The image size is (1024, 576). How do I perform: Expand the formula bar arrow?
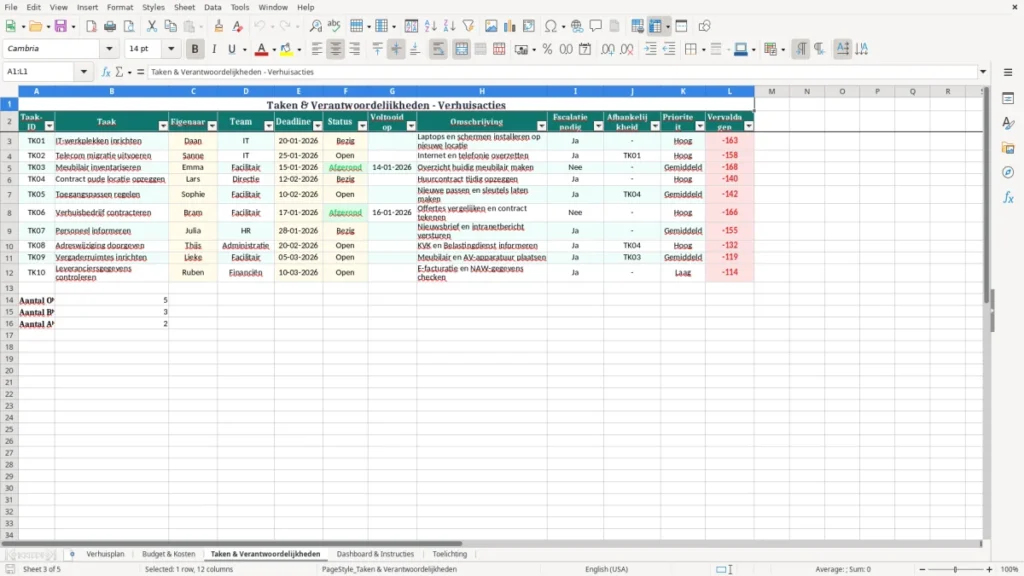[x=983, y=72]
